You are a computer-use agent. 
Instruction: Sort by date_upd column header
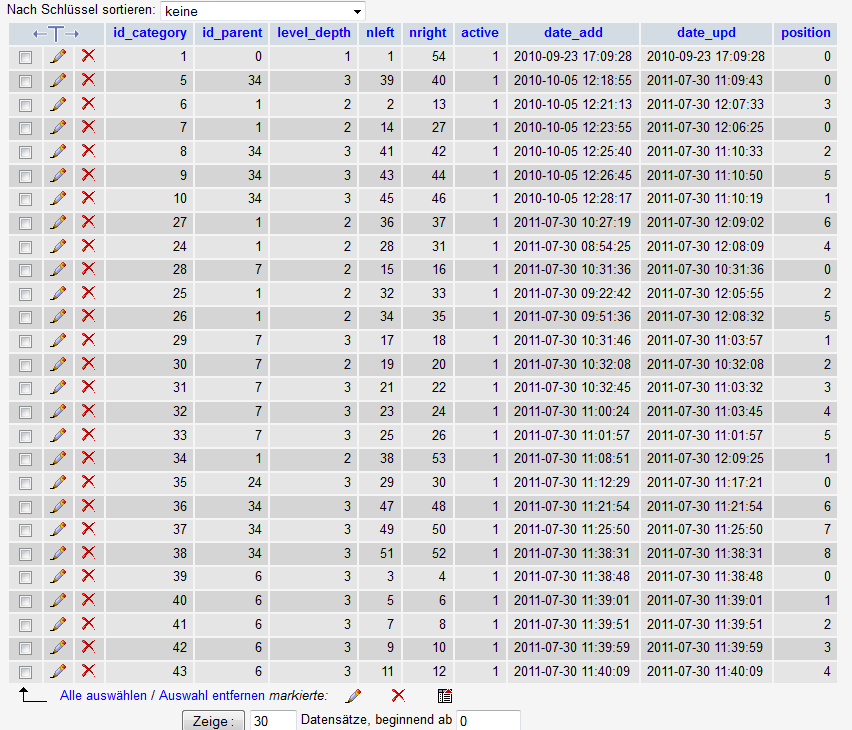point(706,33)
